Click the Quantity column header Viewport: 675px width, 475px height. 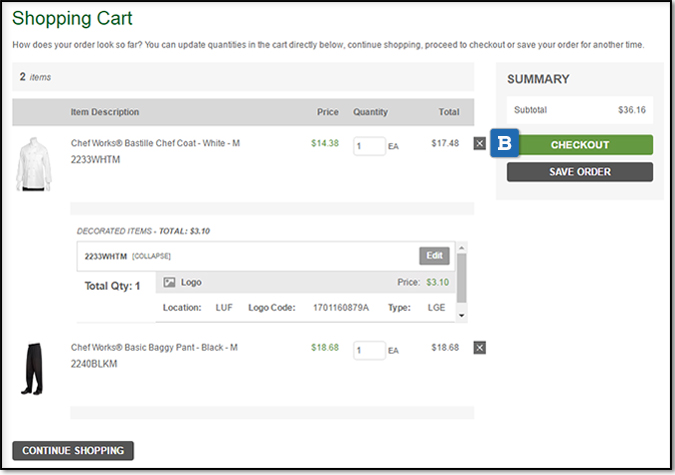click(370, 112)
